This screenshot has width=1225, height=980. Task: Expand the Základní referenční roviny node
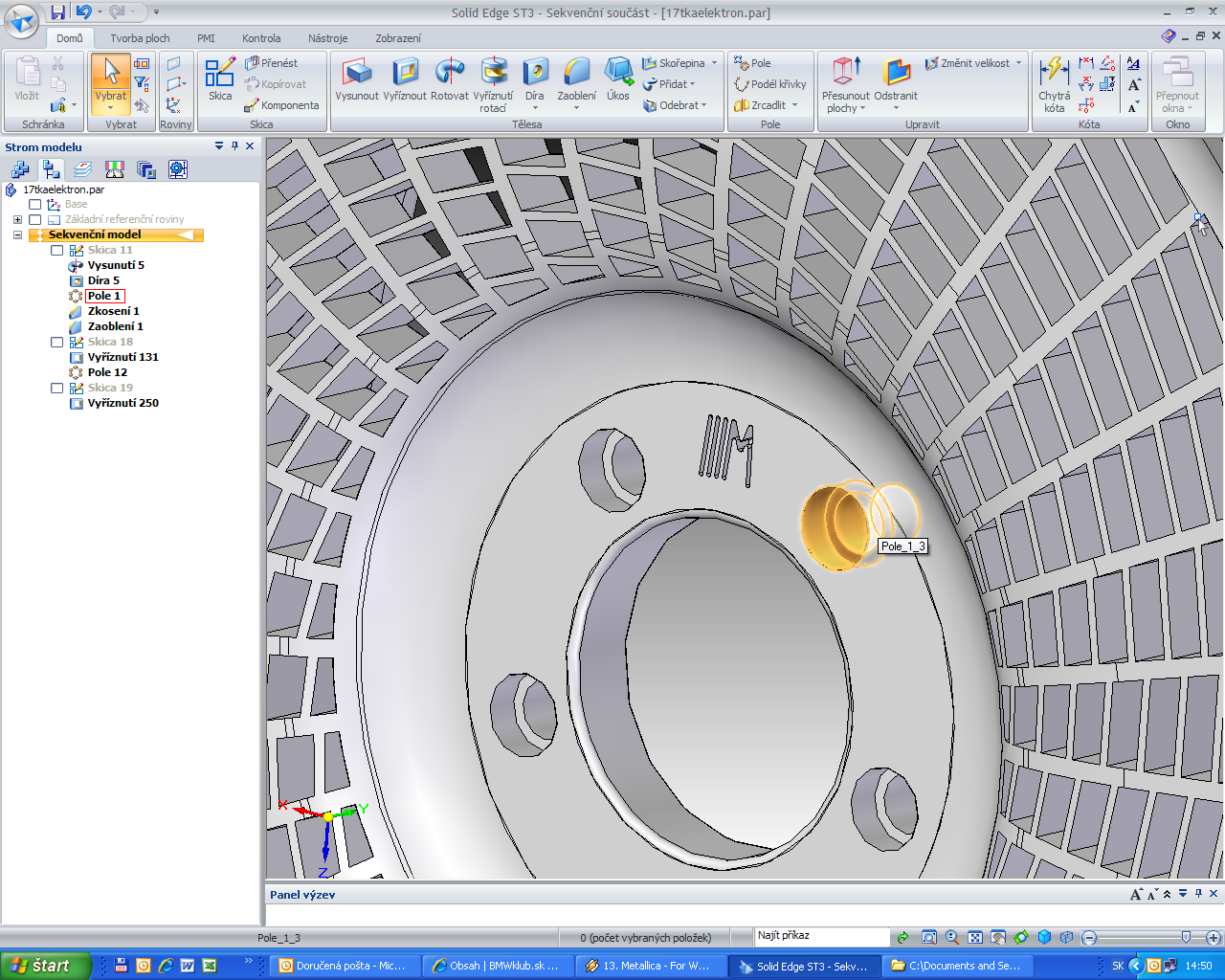pos(17,219)
